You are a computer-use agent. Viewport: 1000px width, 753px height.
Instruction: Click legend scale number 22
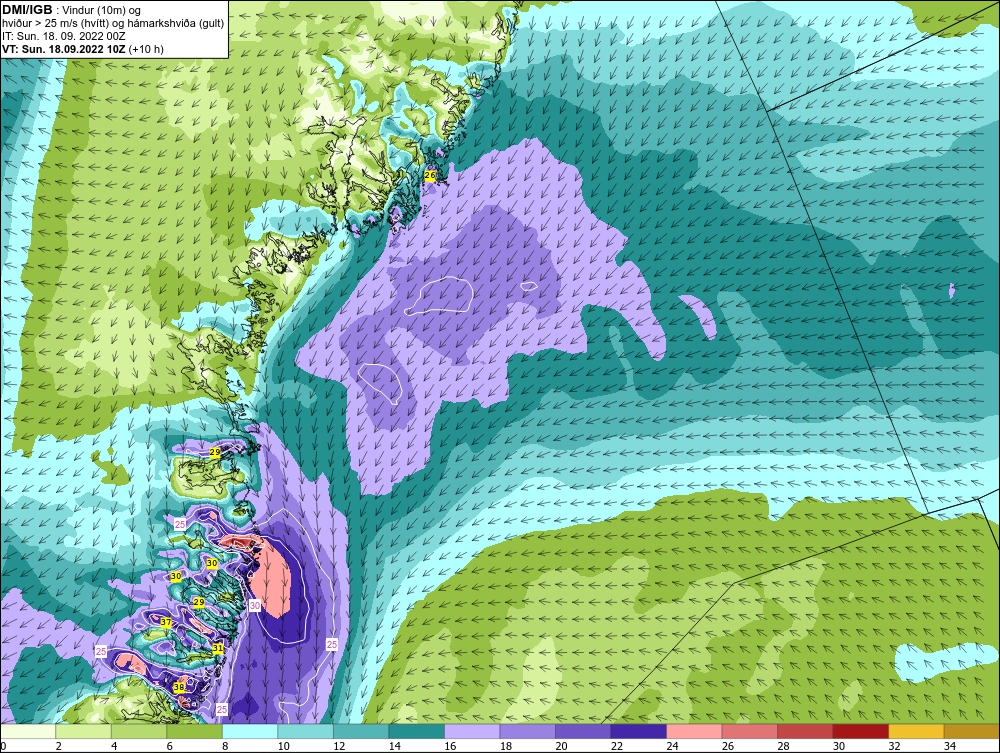tap(616, 746)
